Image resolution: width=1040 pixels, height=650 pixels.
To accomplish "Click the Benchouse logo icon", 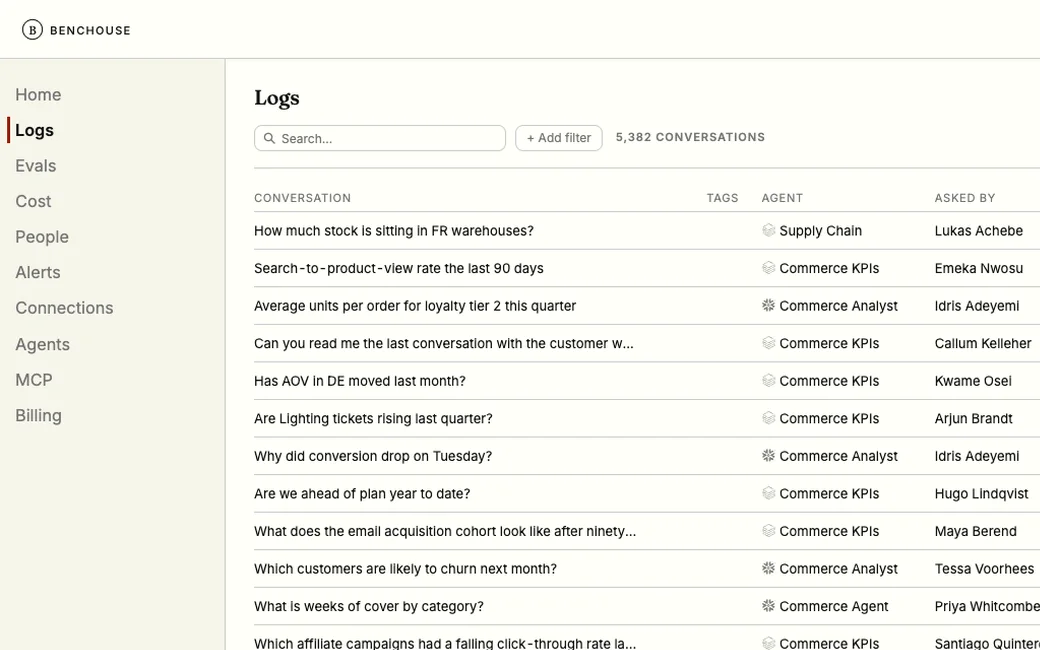I will [32, 30].
